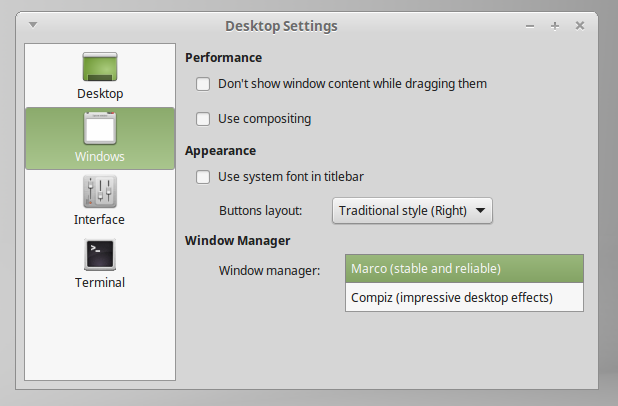Maximize the Desktop Settings window

(555, 26)
